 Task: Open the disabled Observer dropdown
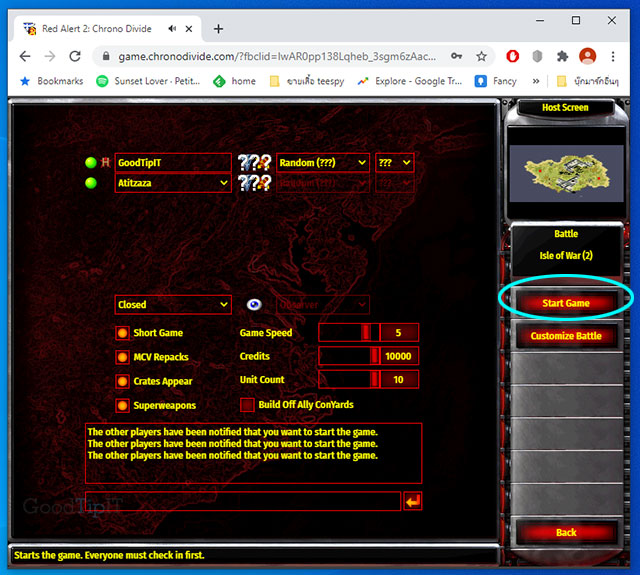click(323, 304)
